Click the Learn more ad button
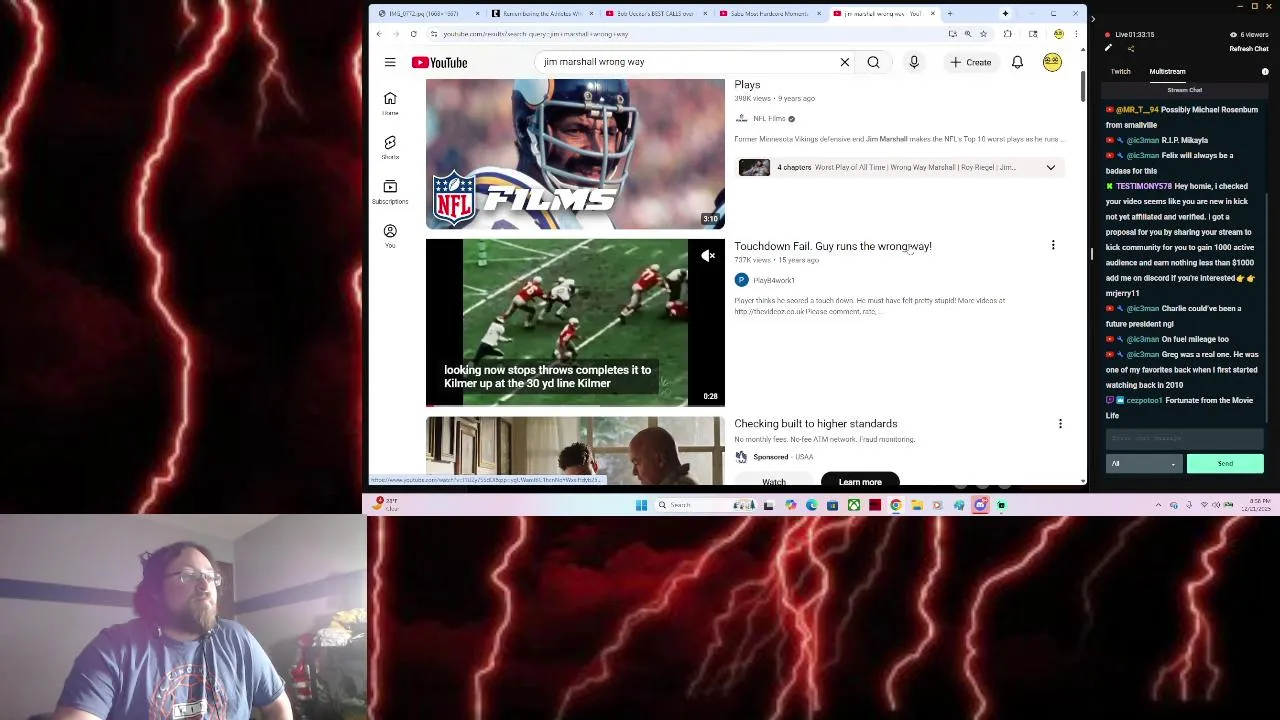1280x720 pixels. 860,481
